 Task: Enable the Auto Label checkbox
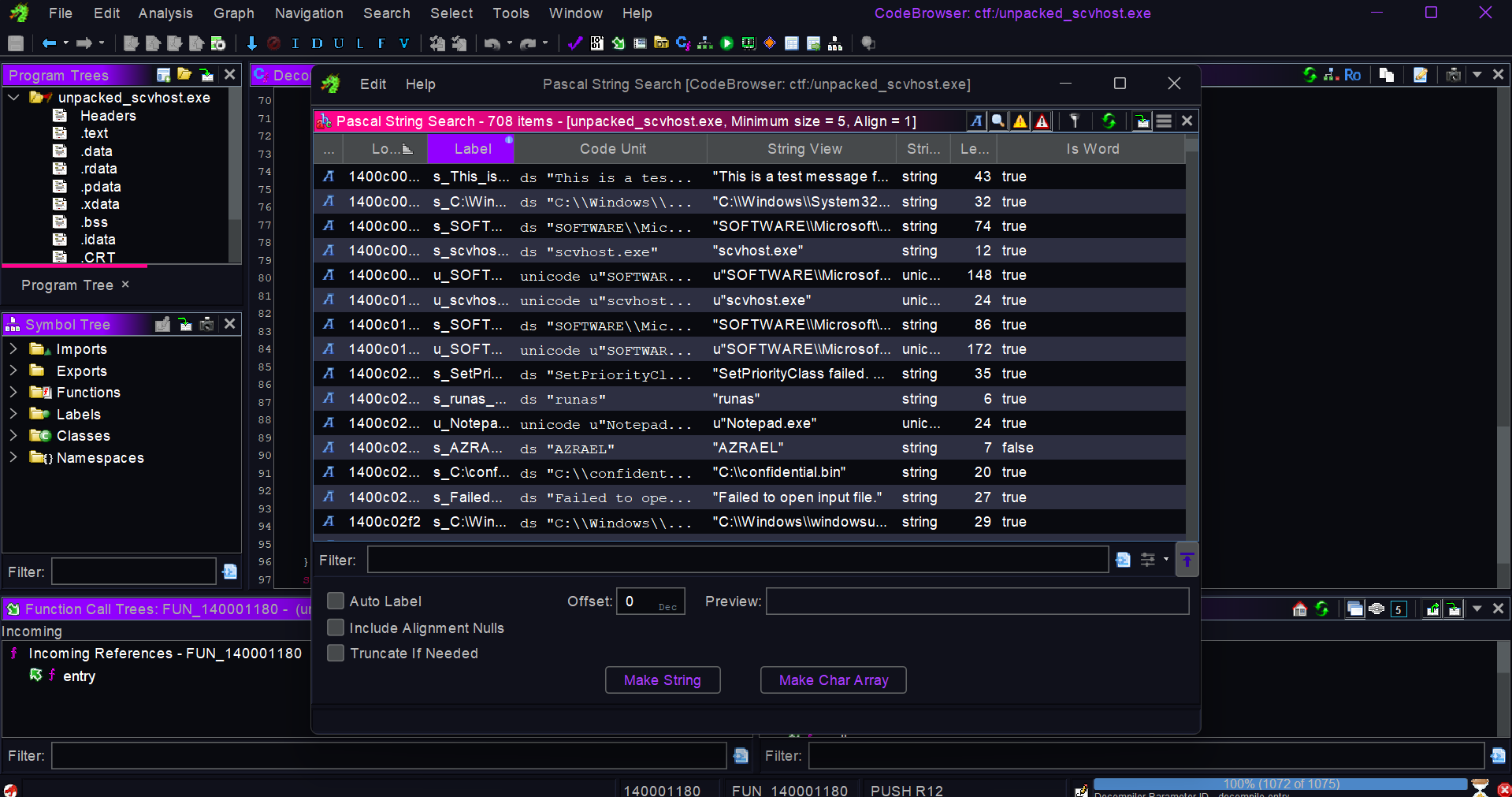click(x=336, y=601)
